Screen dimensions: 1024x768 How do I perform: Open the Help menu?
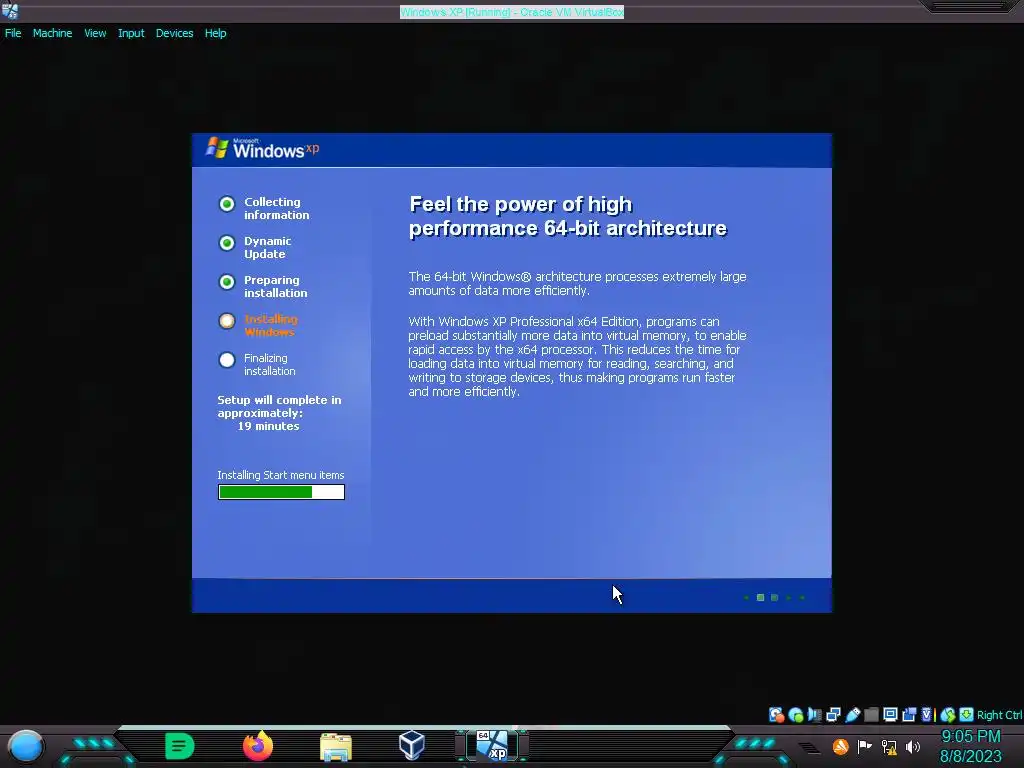tap(216, 33)
